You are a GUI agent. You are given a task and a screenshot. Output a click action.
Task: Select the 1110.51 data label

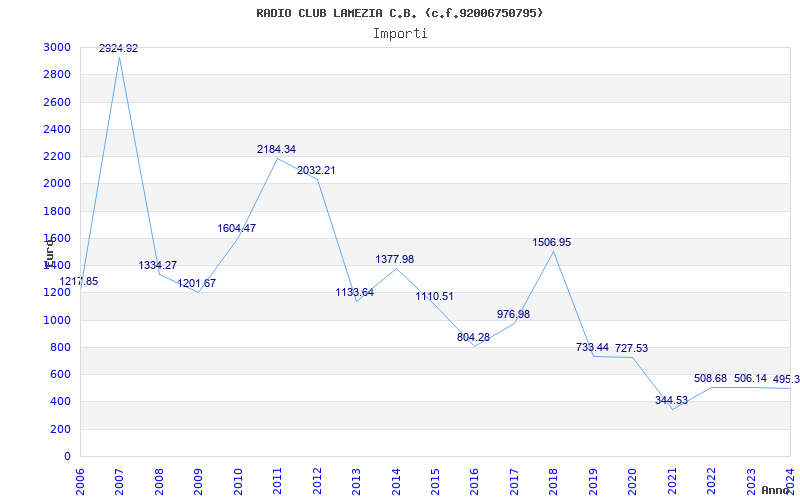coord(434,296)
